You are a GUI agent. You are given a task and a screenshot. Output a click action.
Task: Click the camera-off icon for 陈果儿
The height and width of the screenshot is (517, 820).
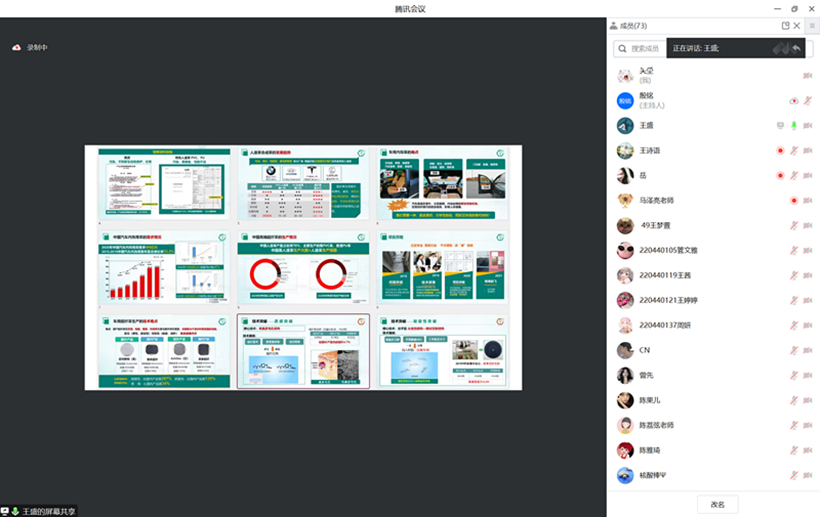click(x=807, y=401)
